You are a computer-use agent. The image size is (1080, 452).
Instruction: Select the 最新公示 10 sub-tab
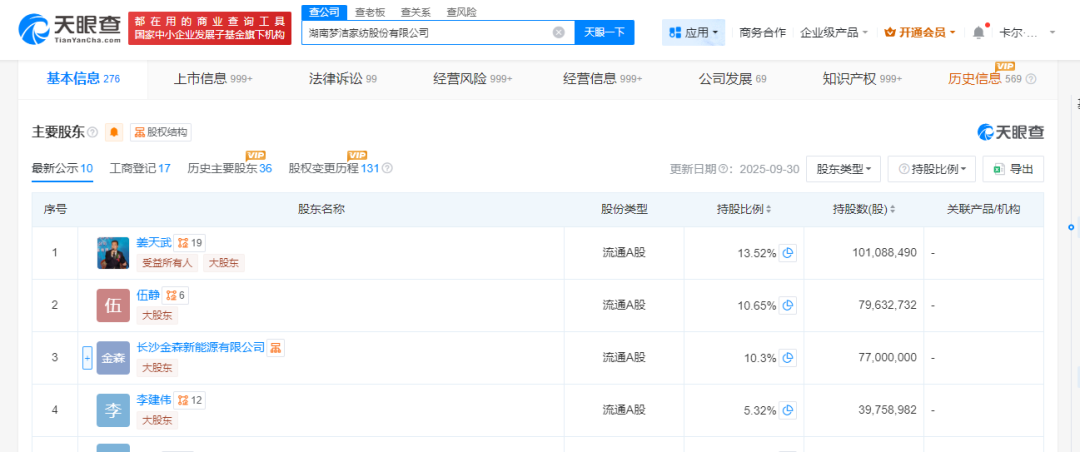62,168
